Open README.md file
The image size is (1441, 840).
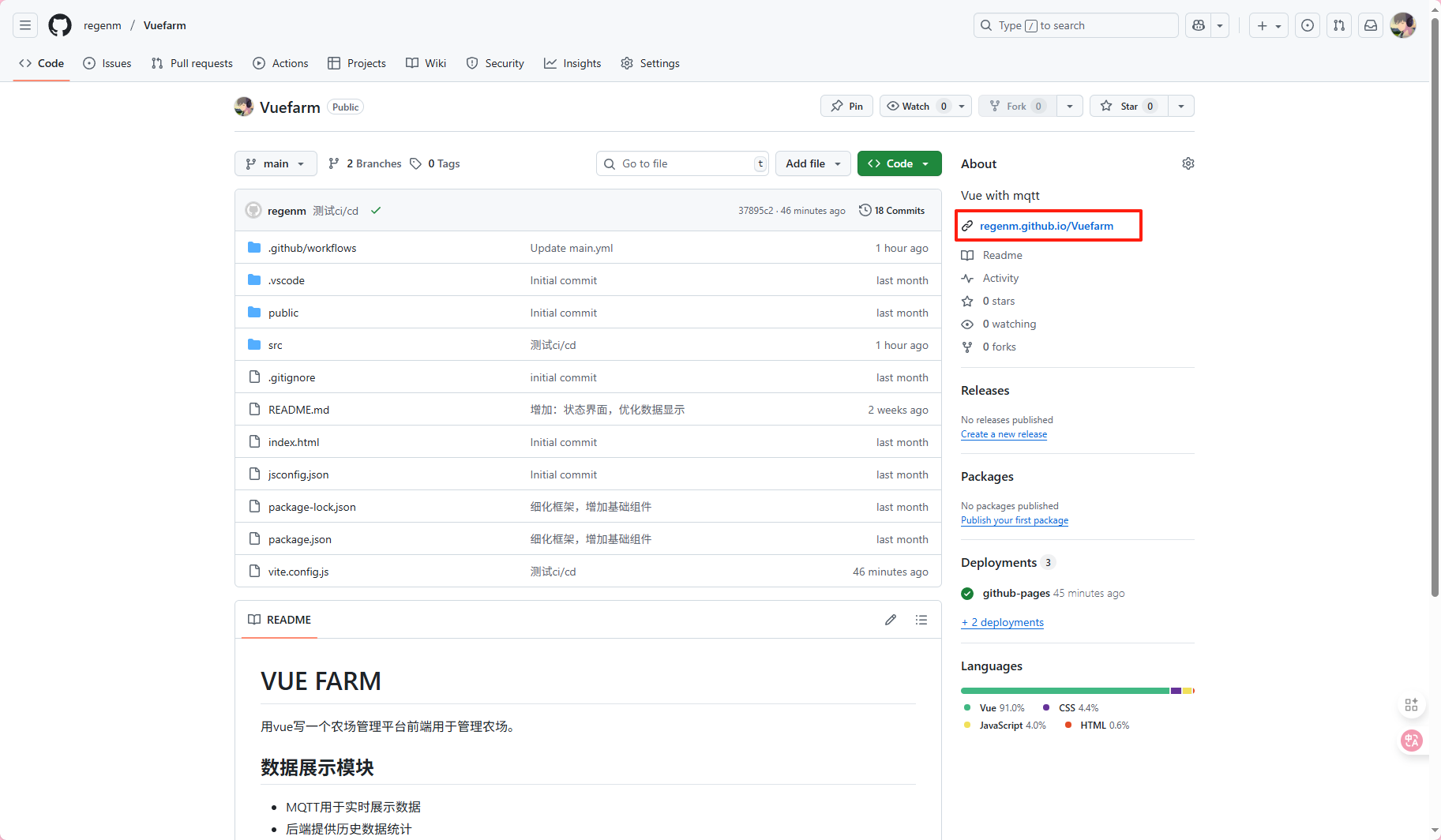(x=298, y=410)
